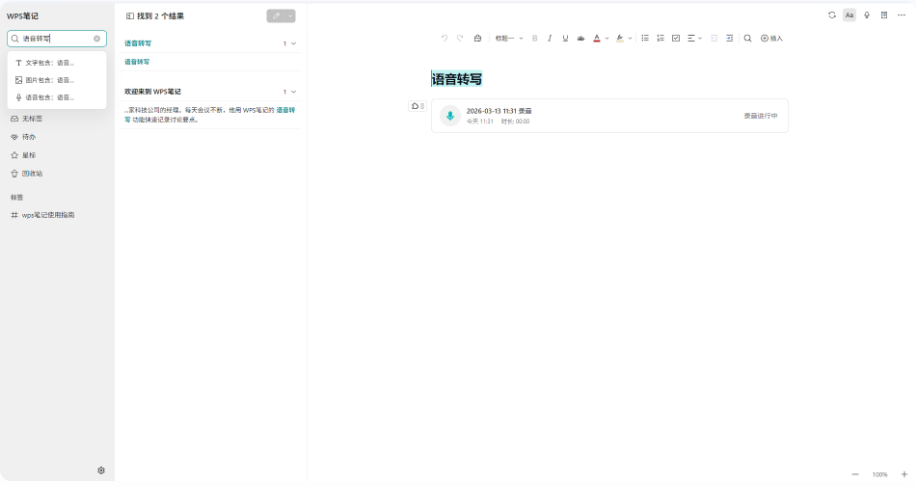Undo the last edit

pyautogui.click(x=444, y=38)
